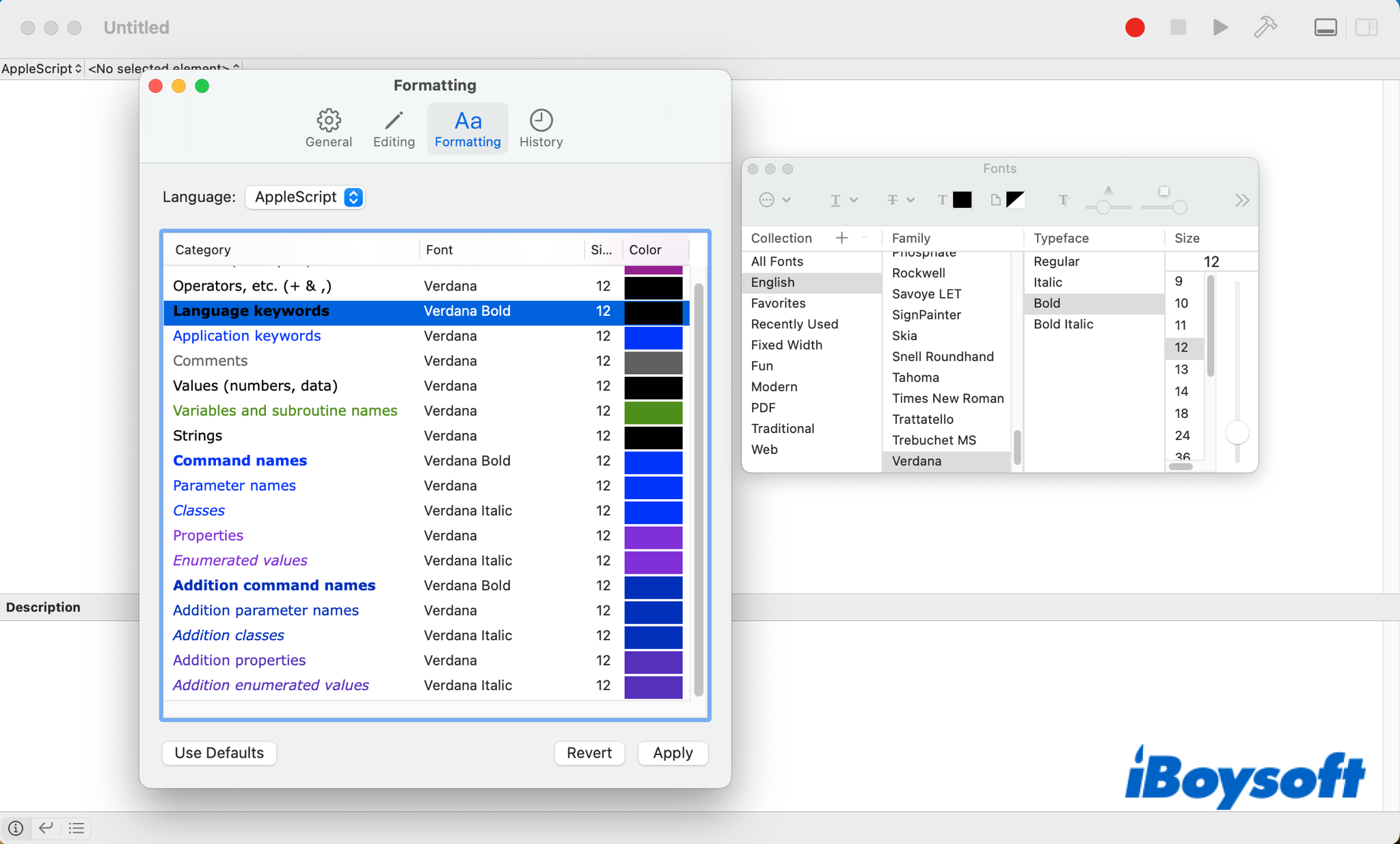Switch to the General settings tab
Viewport: 1400px width, 844px height.
click(328, 127)
